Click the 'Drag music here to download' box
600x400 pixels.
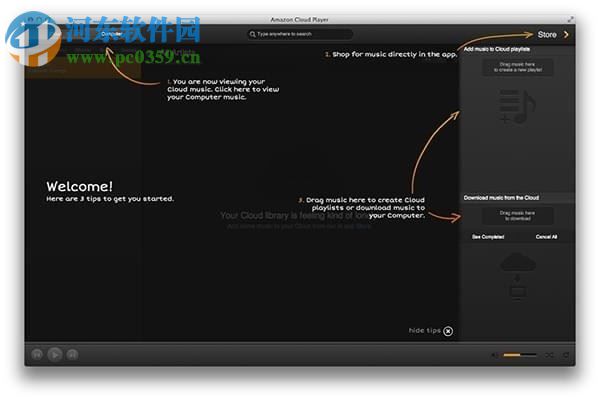(x=517, y=216)
